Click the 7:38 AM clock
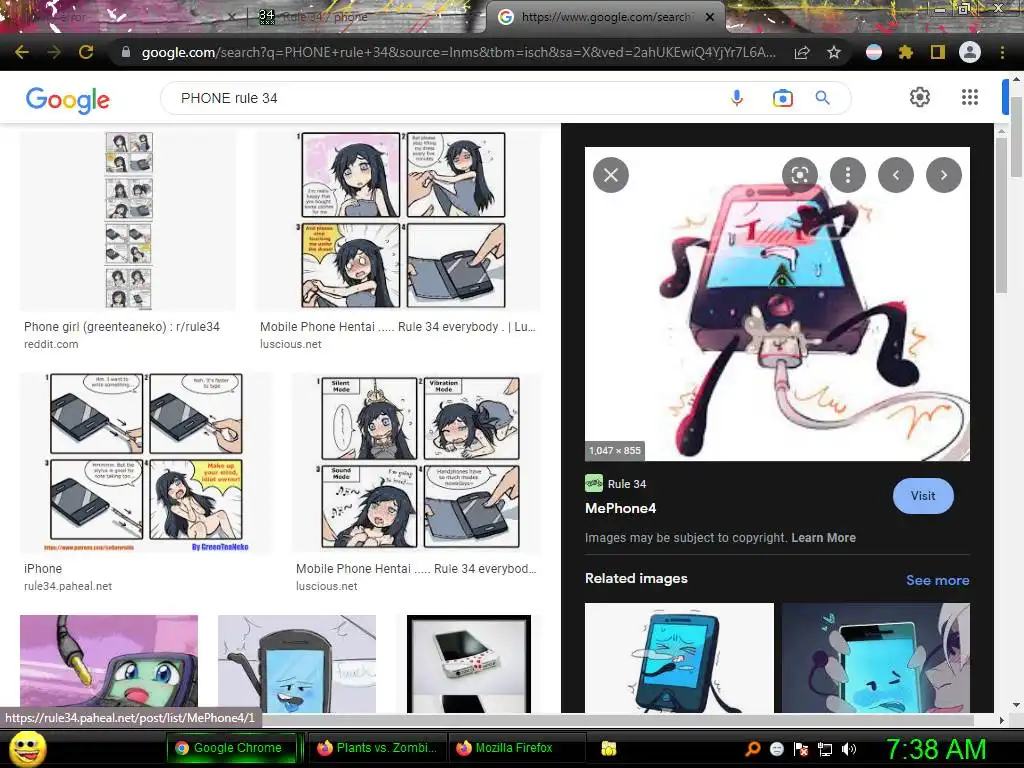 tap(935, 749)
